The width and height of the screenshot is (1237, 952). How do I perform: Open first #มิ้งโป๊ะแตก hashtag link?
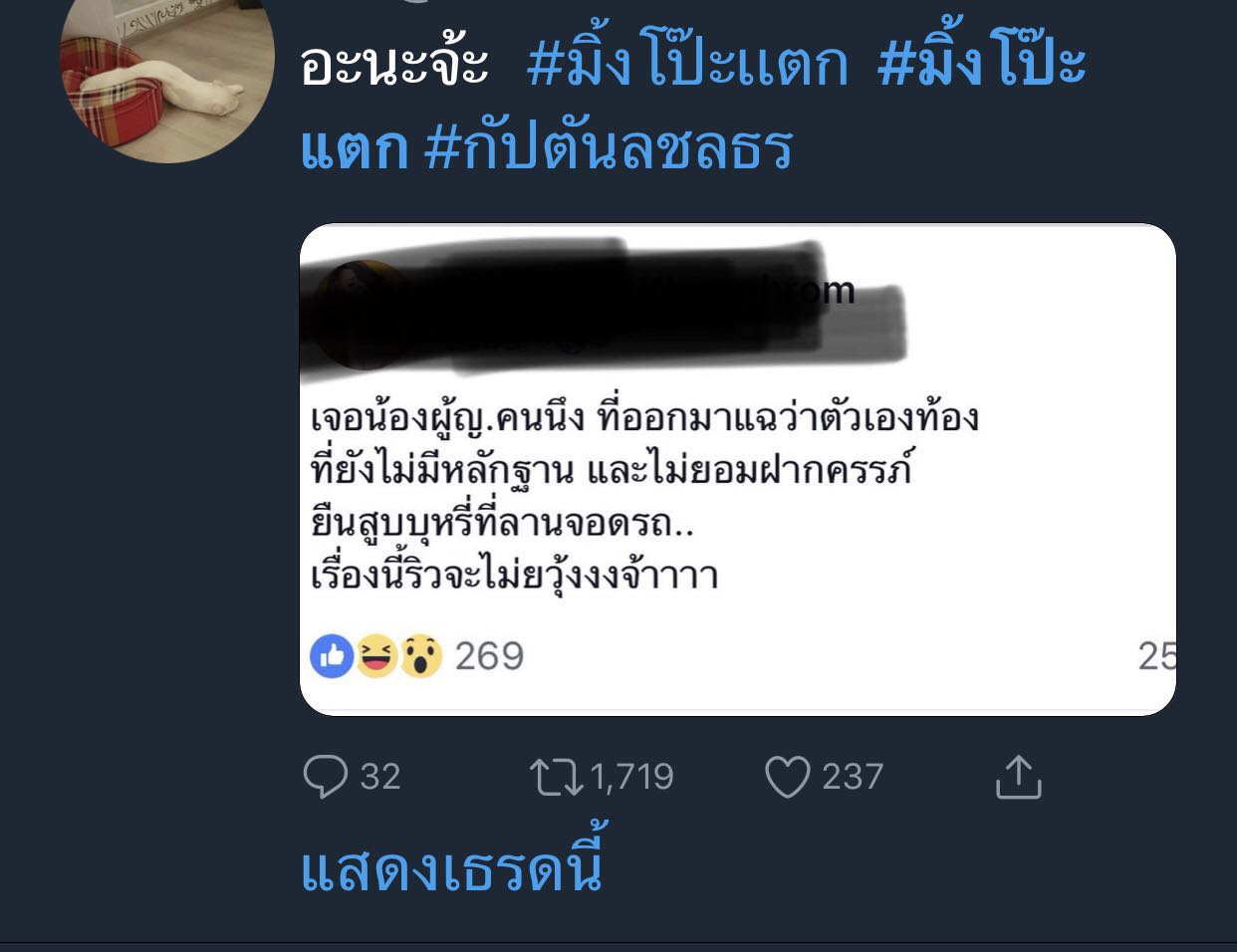tap(687, 62)
